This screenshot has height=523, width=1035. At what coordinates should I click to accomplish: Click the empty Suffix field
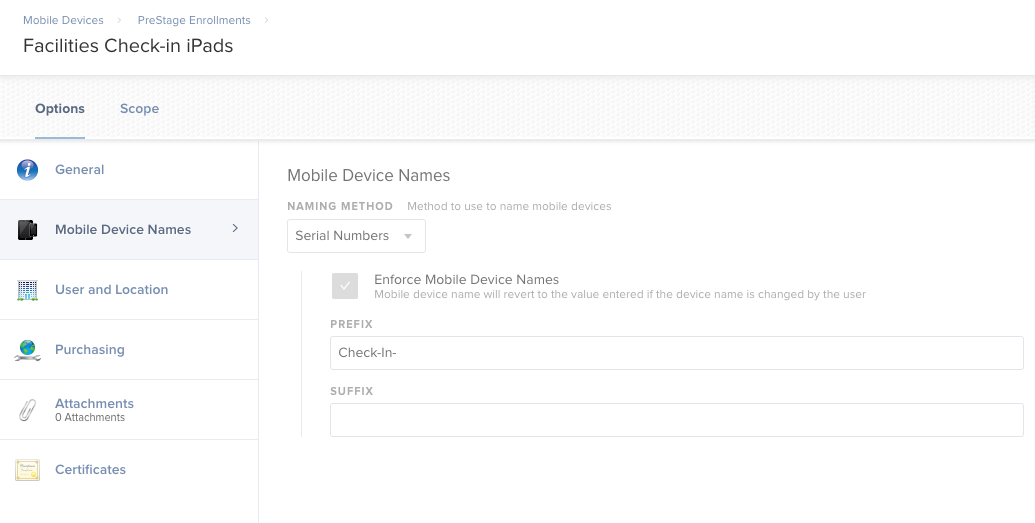[x=677, y=420]
